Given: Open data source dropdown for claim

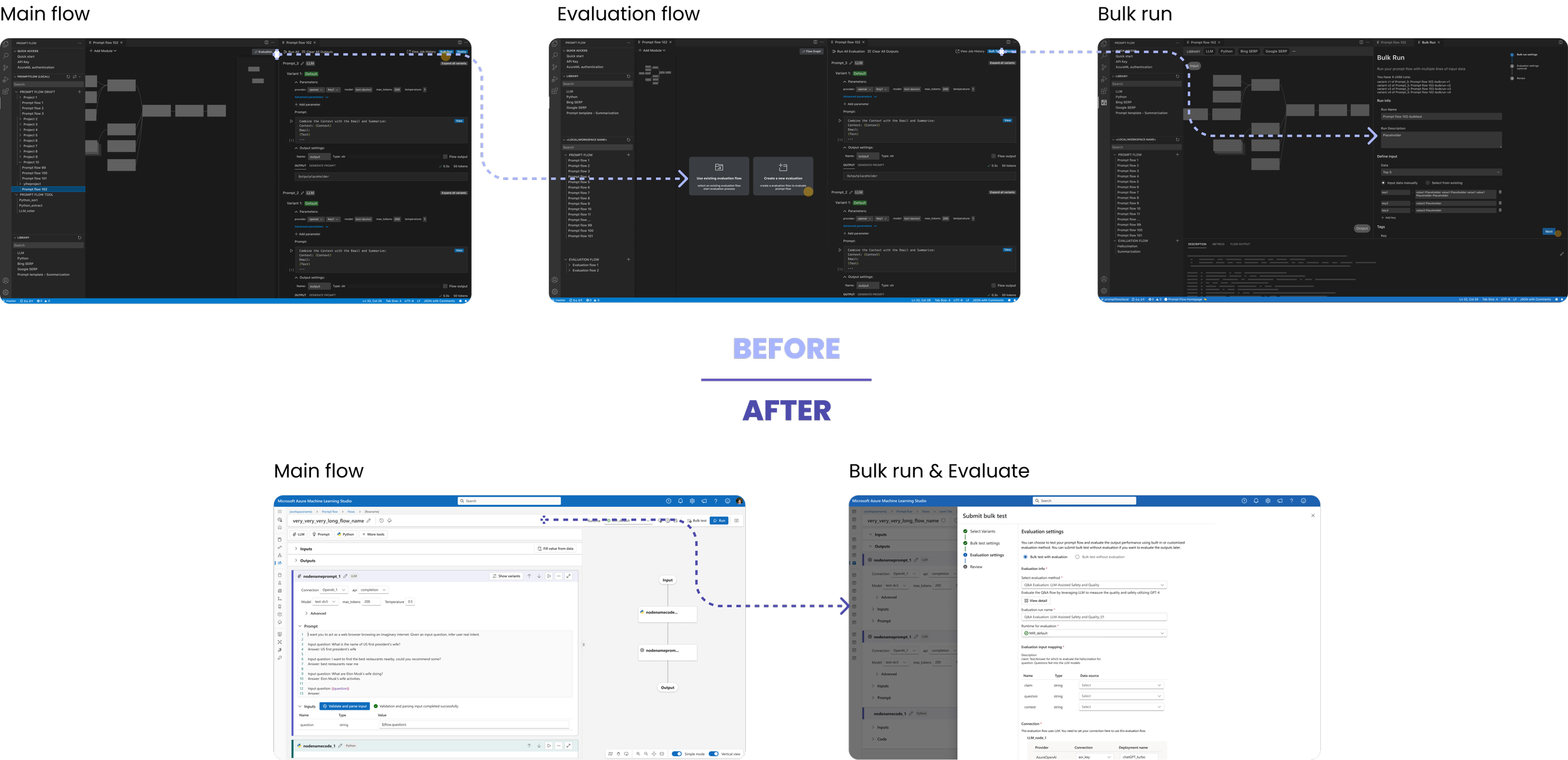Looking at the screenshot, I should (1121, 685).
